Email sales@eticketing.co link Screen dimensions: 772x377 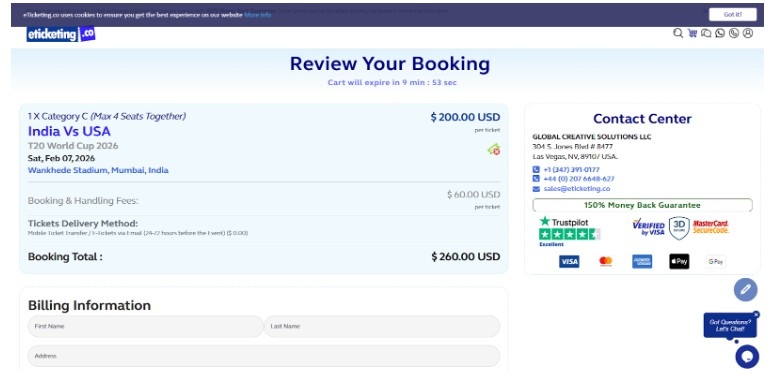point(577,188)
